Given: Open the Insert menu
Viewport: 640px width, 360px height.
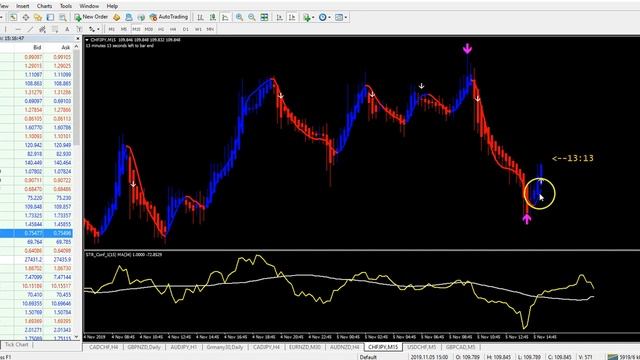Looking at the screenshot, I should pyautogui.click(x=22, y=6).
